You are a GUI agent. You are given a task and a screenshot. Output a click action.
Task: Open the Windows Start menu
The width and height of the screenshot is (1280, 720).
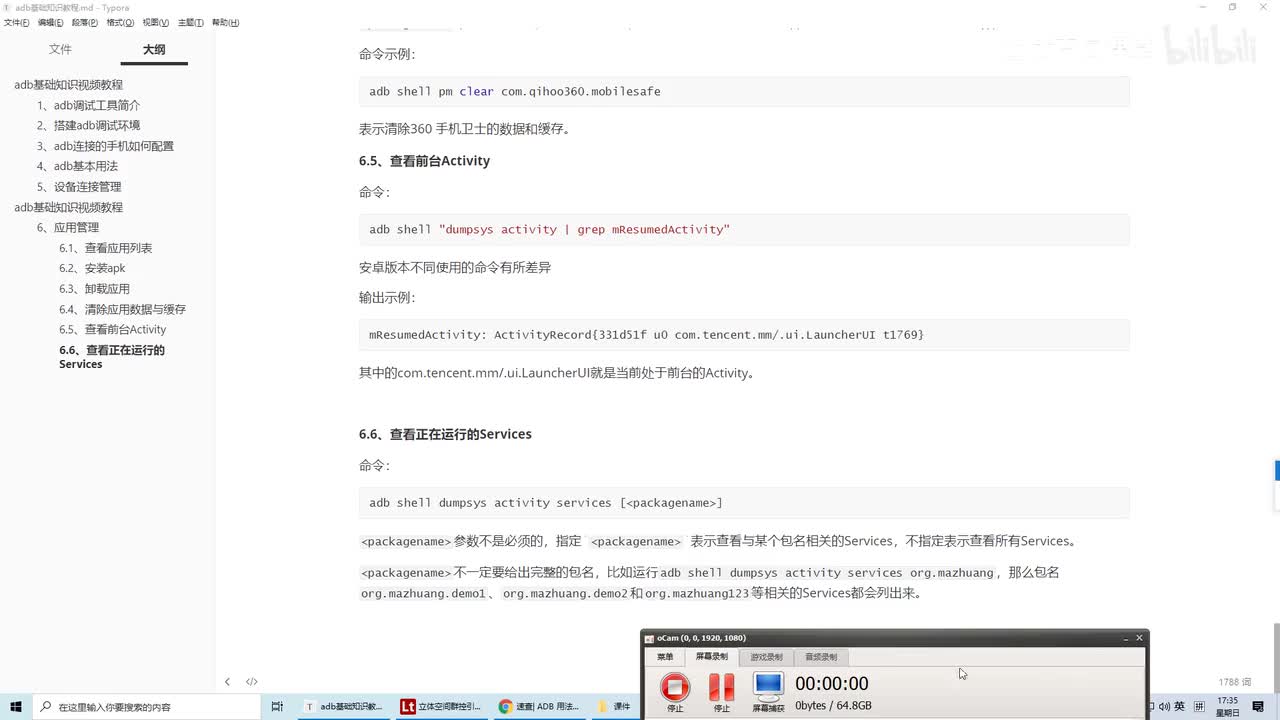click(x=16, y=706)
